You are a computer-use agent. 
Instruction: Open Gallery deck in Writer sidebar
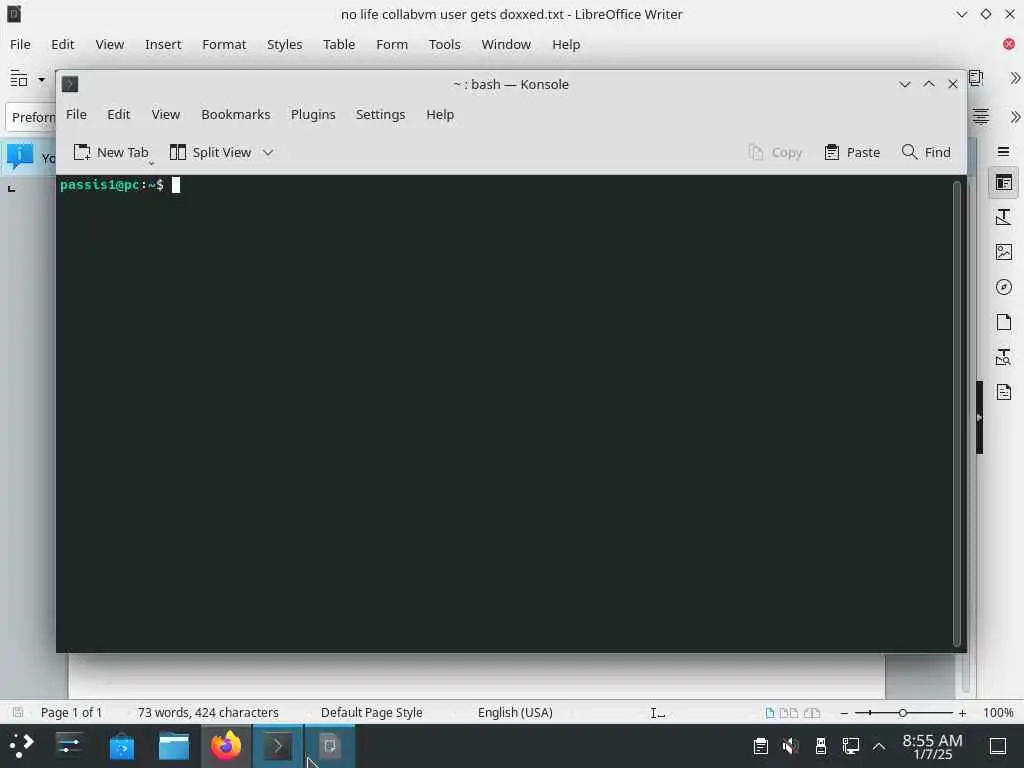(x=1003, y=252)
